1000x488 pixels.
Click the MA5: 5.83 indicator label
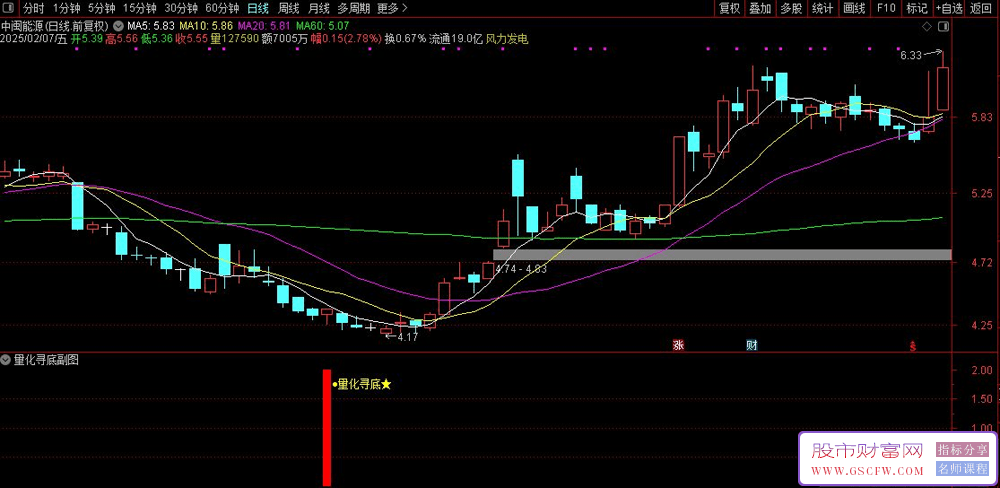pos(151,27)
